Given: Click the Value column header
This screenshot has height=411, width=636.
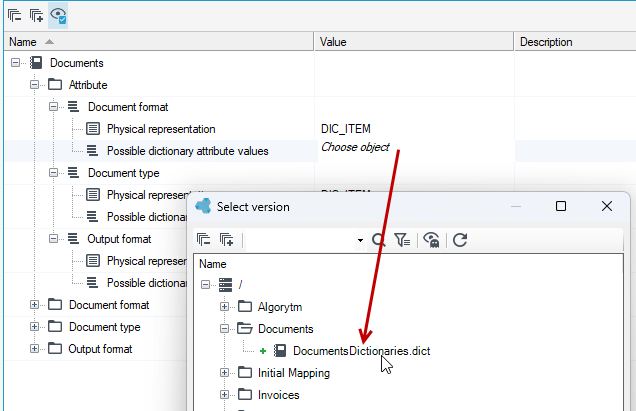Looking at the screenshot, I should tap(414, 42).
